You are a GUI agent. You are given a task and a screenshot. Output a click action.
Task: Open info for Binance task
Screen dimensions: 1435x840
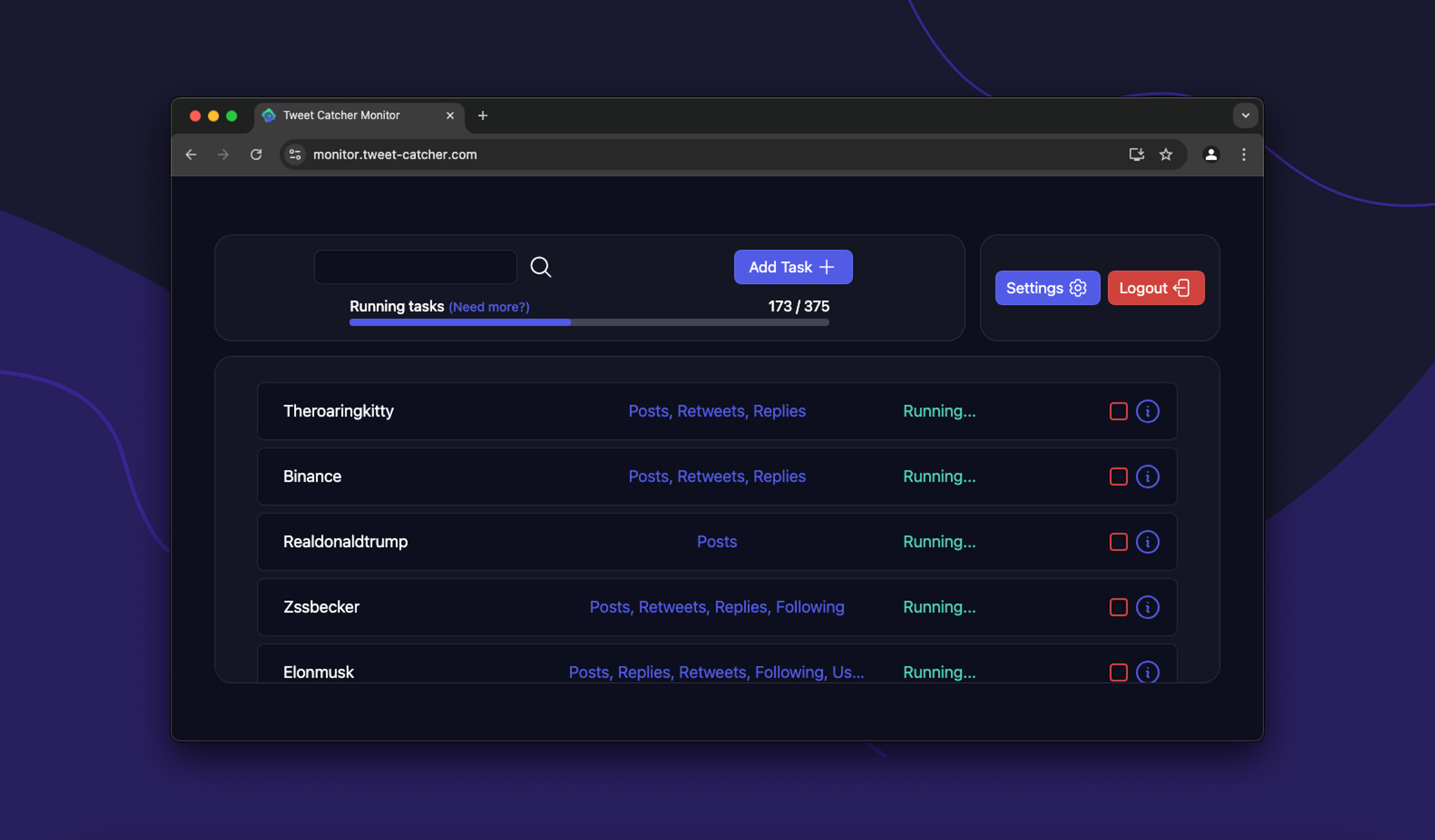[x=1147, y=477]
